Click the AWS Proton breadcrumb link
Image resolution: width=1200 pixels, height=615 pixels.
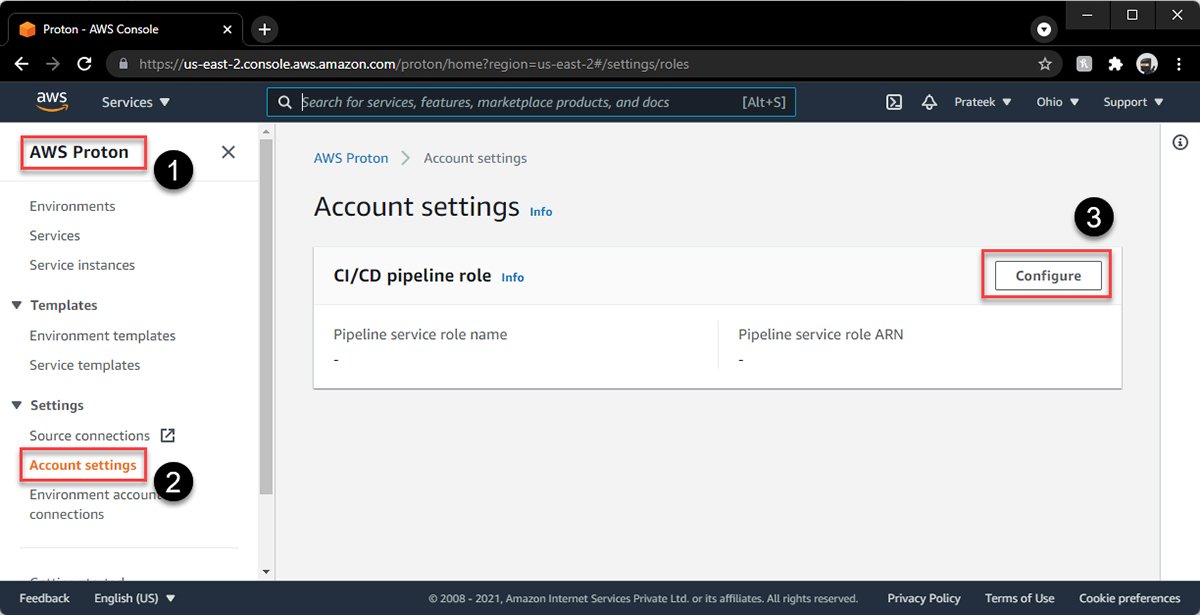point(350,158)
